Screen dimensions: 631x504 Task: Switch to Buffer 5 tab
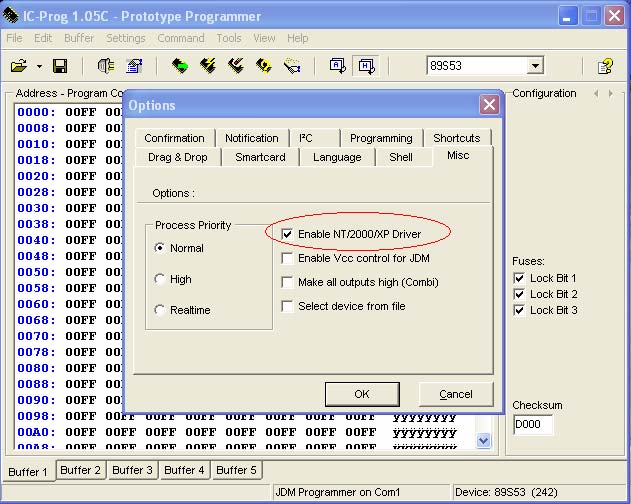[236, 470]
